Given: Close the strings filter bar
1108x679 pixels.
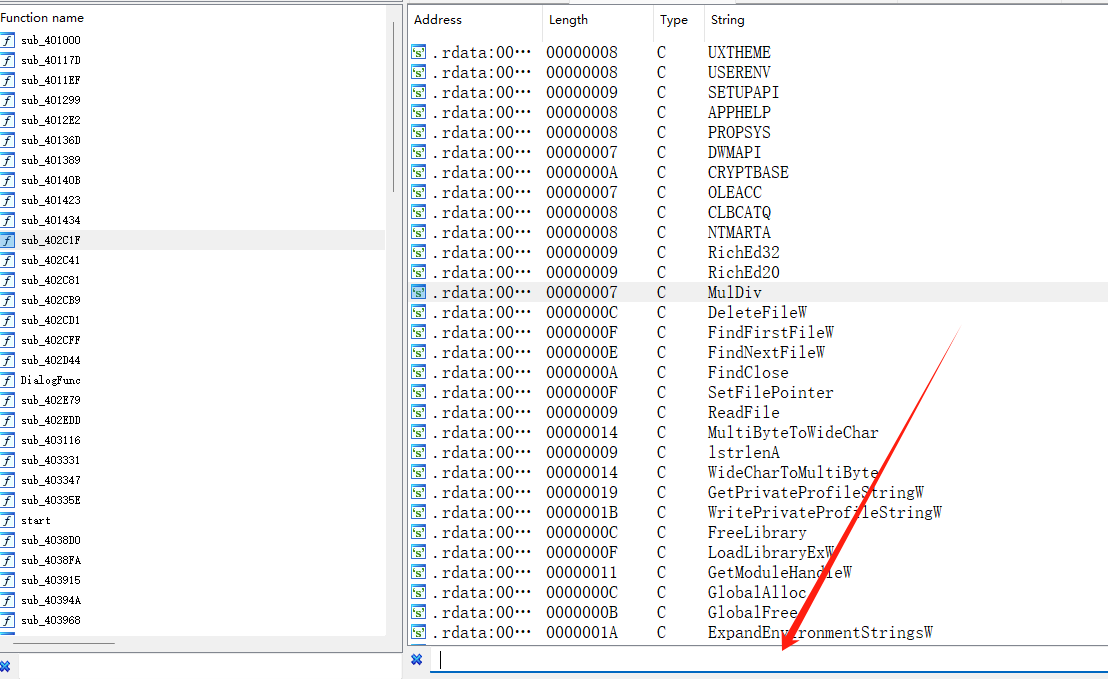Looking at the screenshot, I should (x=417, y=660).
